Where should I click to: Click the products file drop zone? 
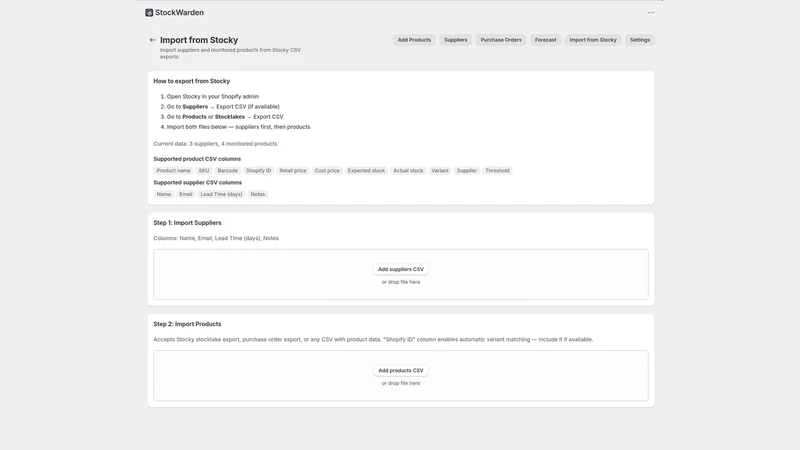(x=401, y=376)
